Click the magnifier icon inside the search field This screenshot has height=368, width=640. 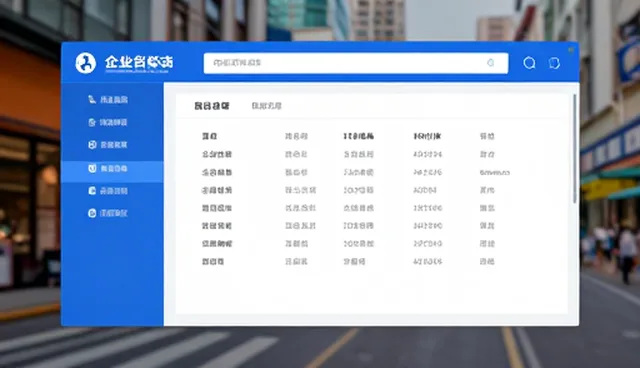click(x=491, y=63)
